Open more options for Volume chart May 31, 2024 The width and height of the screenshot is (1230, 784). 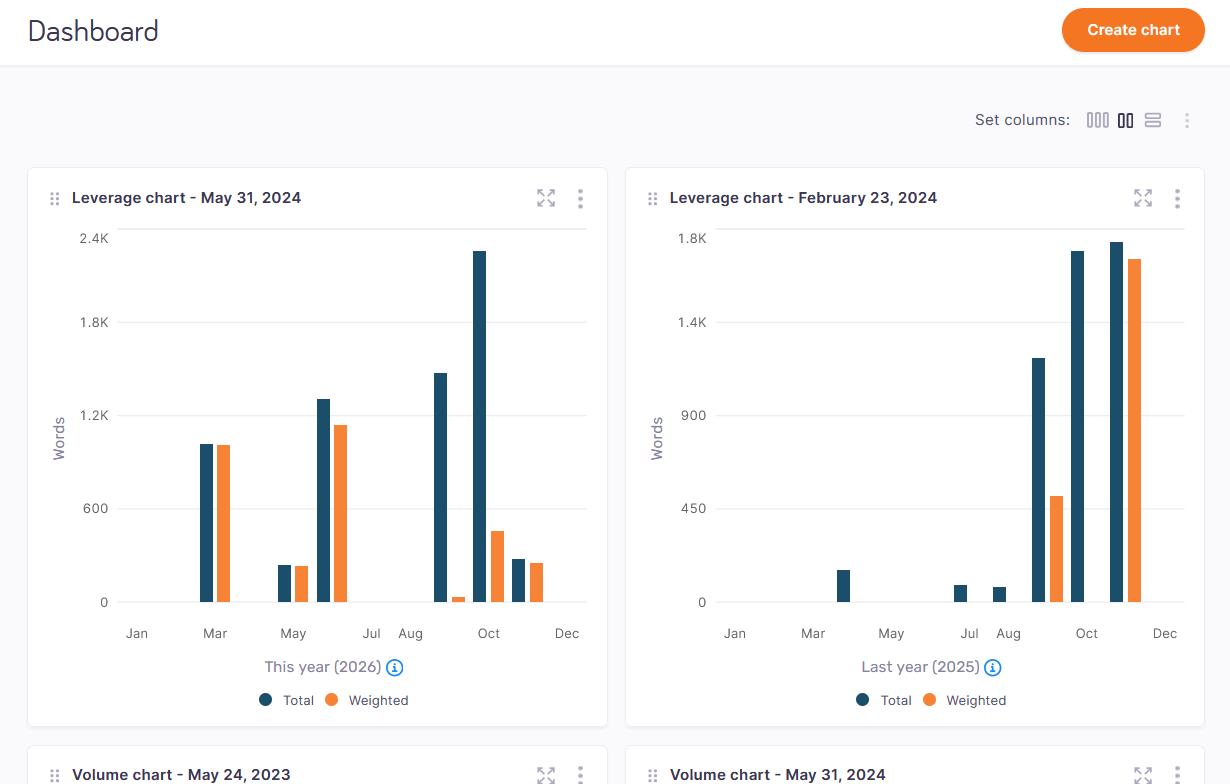pos(1177,775)
